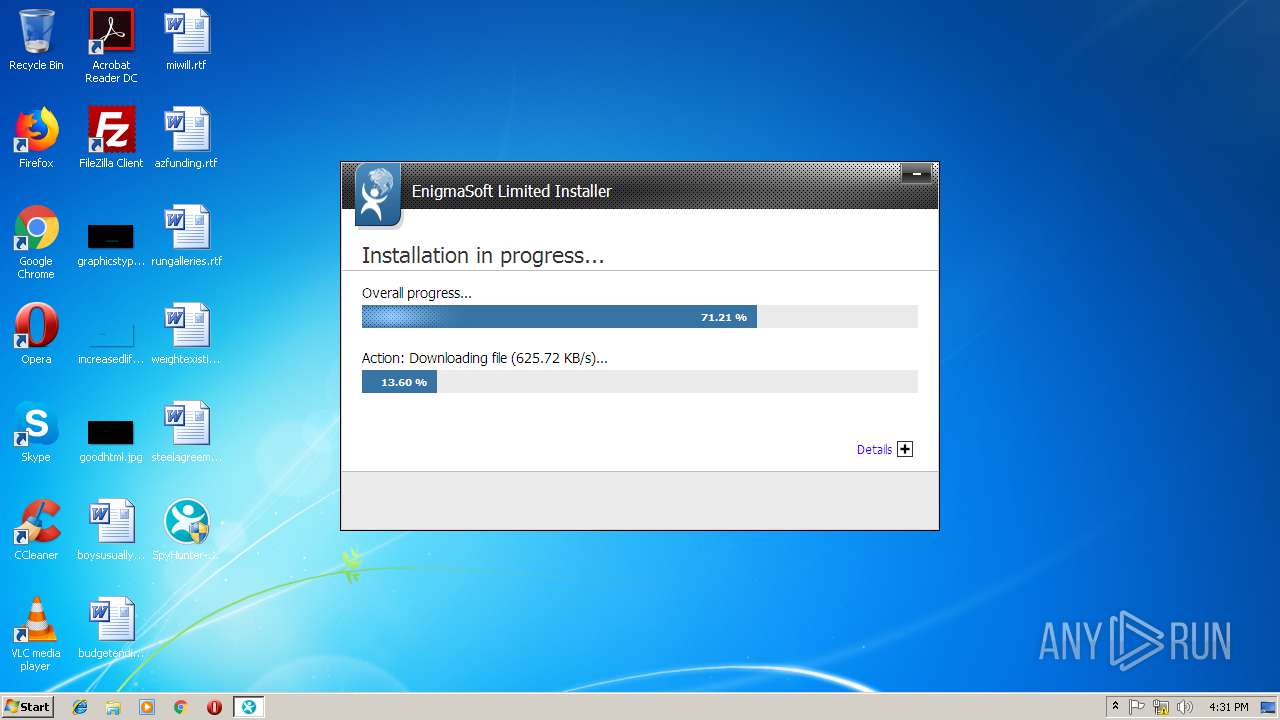1280x720 pixels.
Task: Select the miwill.rtf document icon
Action: point(186,40)
